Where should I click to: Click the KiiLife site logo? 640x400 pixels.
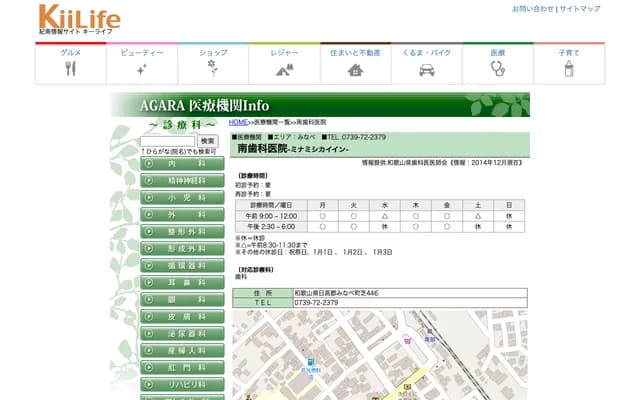click(x=80, y=19)
